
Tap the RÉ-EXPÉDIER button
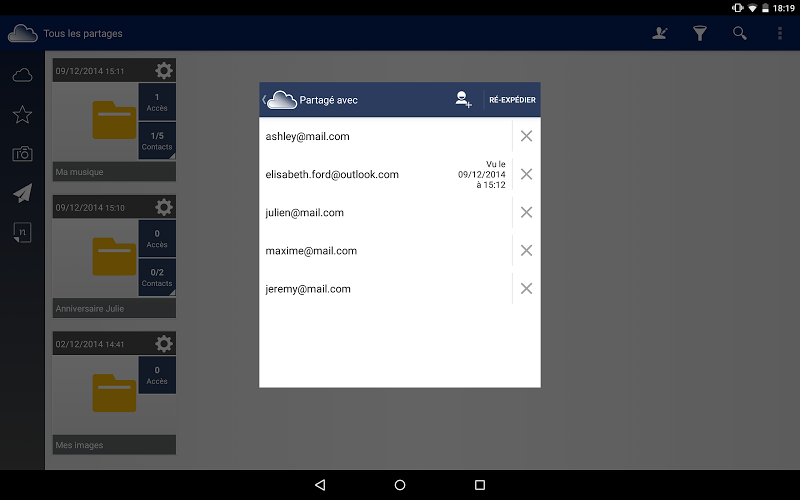(x=512, y=100)
